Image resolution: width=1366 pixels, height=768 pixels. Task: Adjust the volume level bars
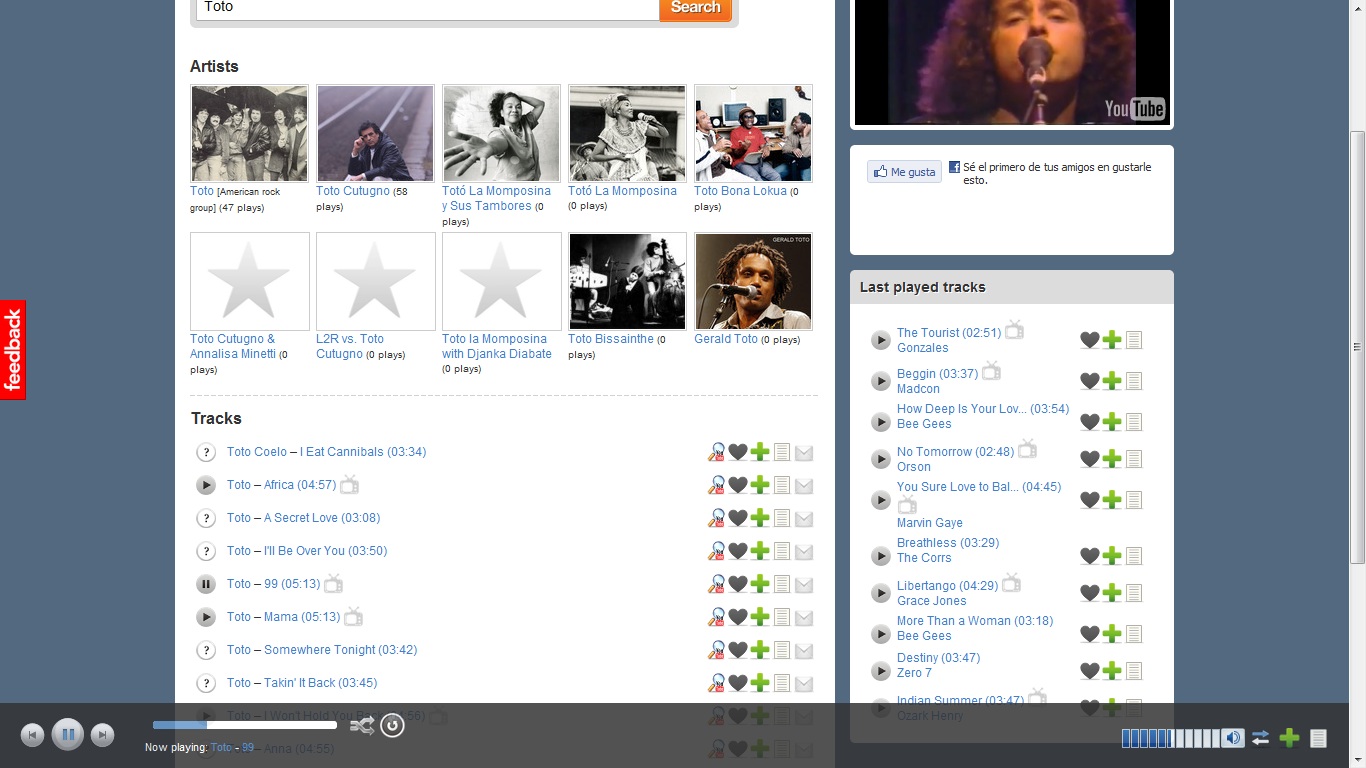coord(1170,738)
